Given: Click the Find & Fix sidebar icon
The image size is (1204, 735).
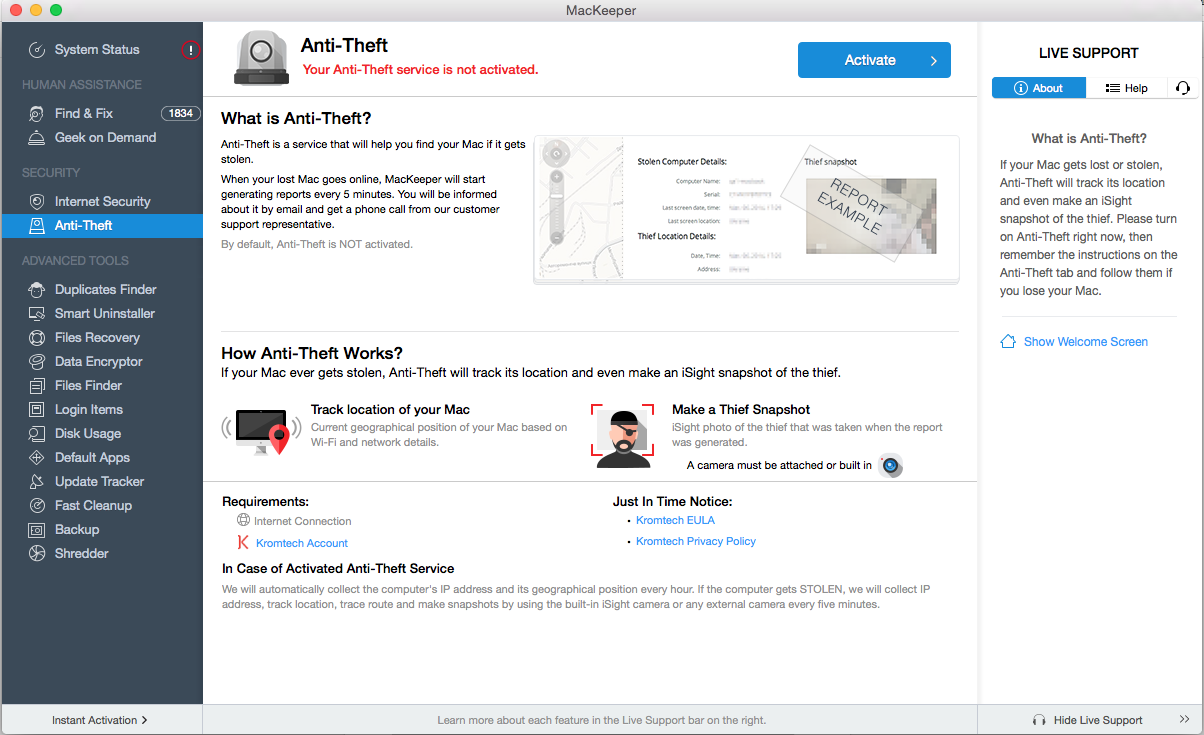Looking at the screenshot, I should [37, 113].
